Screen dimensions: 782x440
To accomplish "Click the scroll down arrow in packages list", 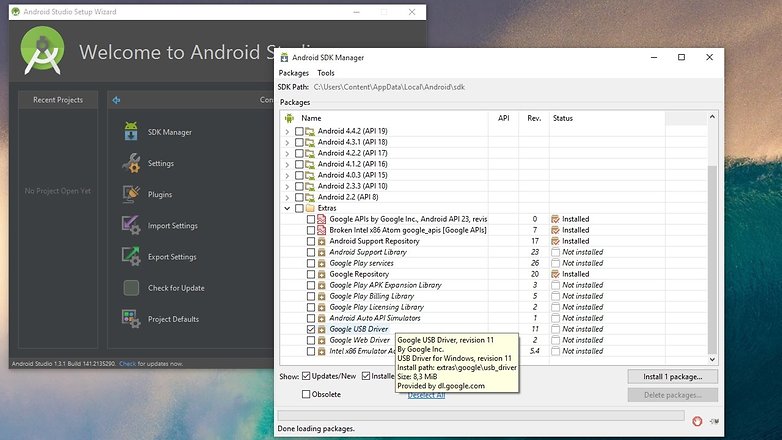I will 712,359.
